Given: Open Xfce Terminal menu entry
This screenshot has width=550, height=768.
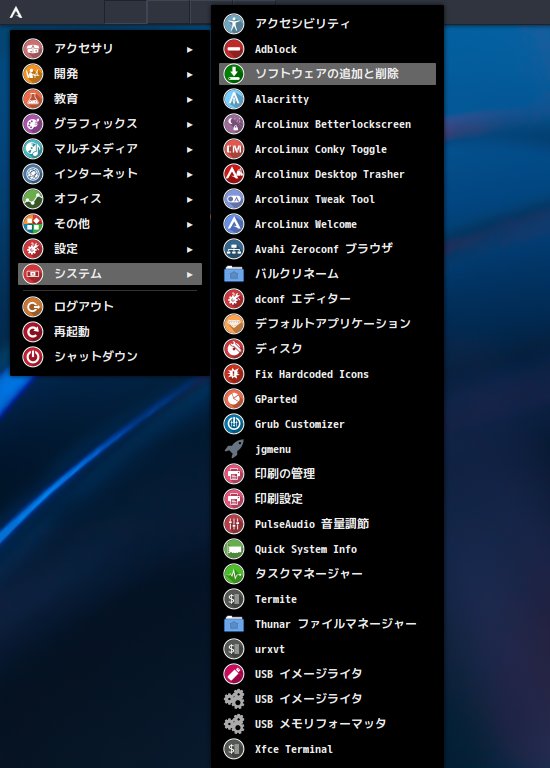Looking at the screenshot, I should 327,749.
